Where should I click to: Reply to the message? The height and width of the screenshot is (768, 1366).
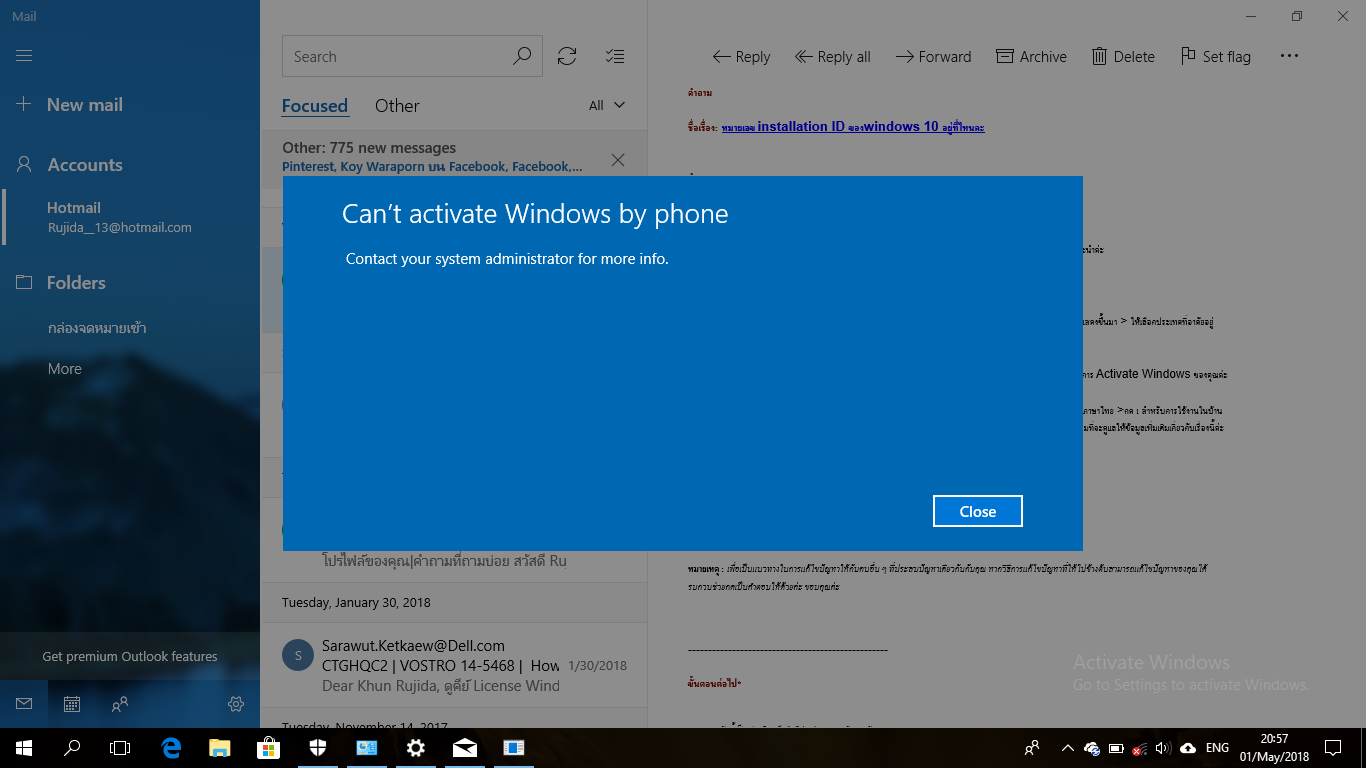coord(741,57)
